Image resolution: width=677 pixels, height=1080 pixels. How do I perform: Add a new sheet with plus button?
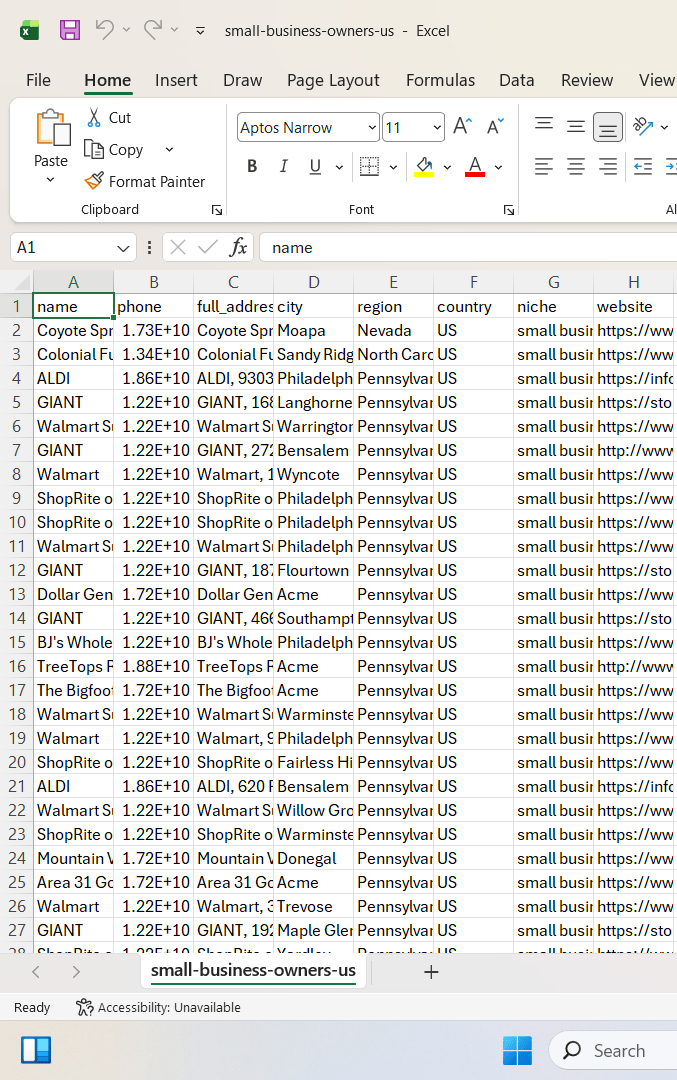pyautogui.click(x=431, y=972)
